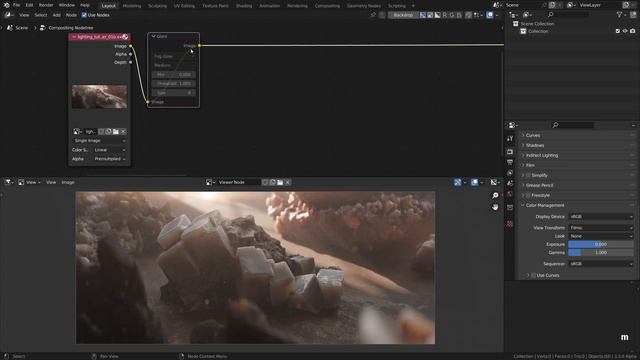Screen dimensions: 640x360
Task: Switch to the Compositing workspace tab
Action: [327, 6]
